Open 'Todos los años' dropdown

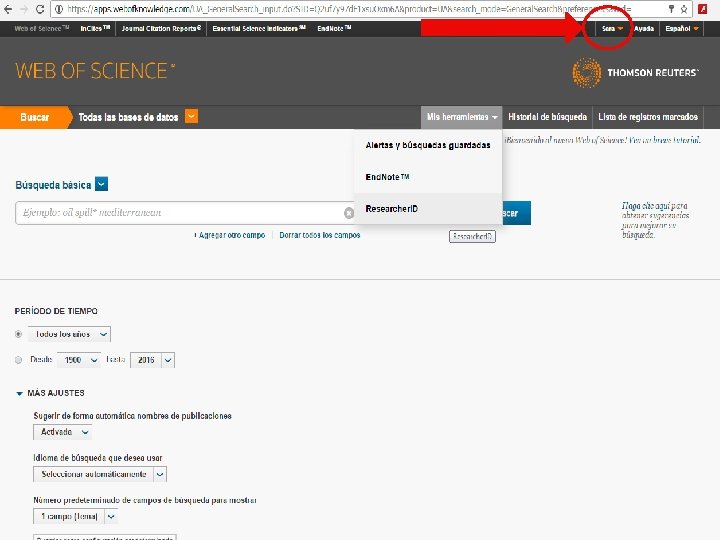(69, 334)
